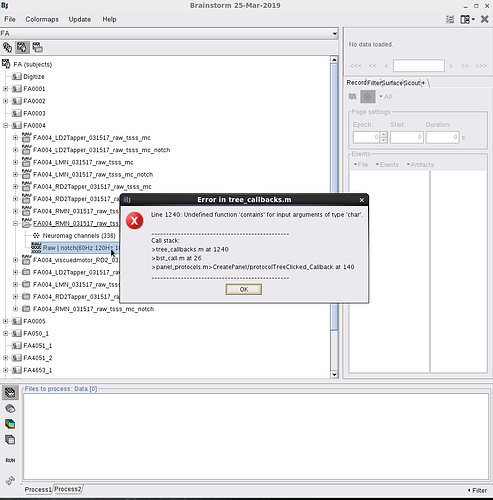Select the process matrices icon
Image resolution: width=493 pixels, height=500 pixels.
point(10,440)
